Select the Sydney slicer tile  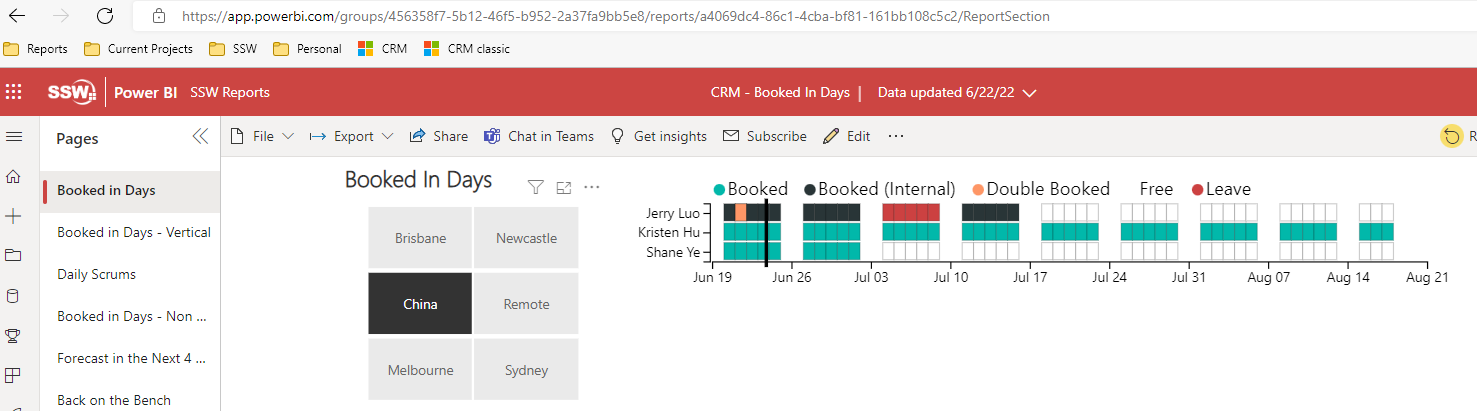pos(526,370)
